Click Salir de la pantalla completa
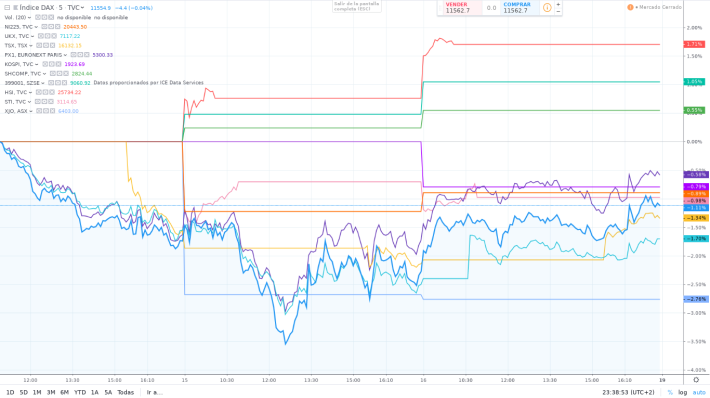This screenshot has height=398, width=710. coord(357,6)
